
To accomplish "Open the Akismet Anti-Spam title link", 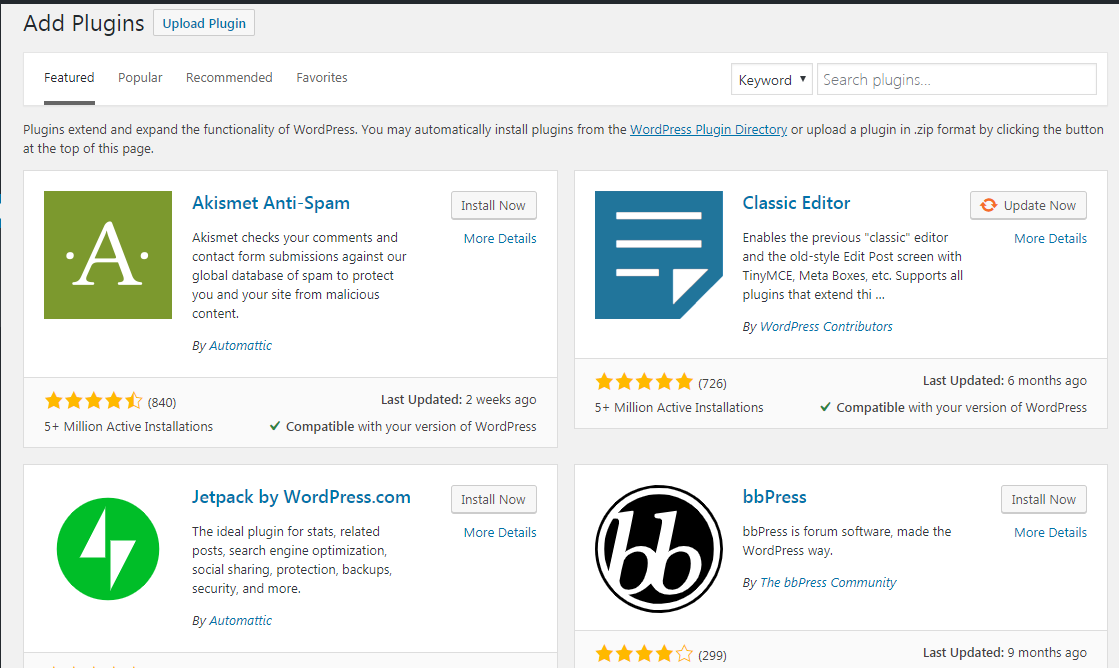I will point(271,203).
